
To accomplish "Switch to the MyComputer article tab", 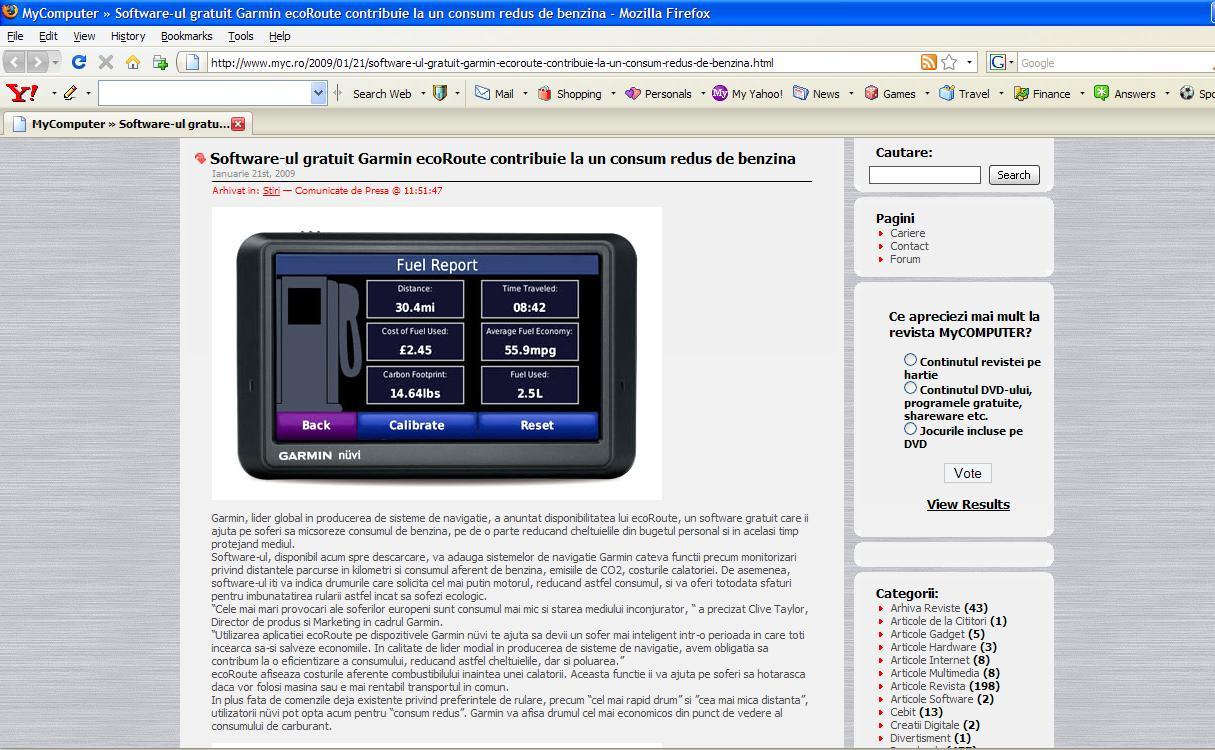I will pos(128,124).
